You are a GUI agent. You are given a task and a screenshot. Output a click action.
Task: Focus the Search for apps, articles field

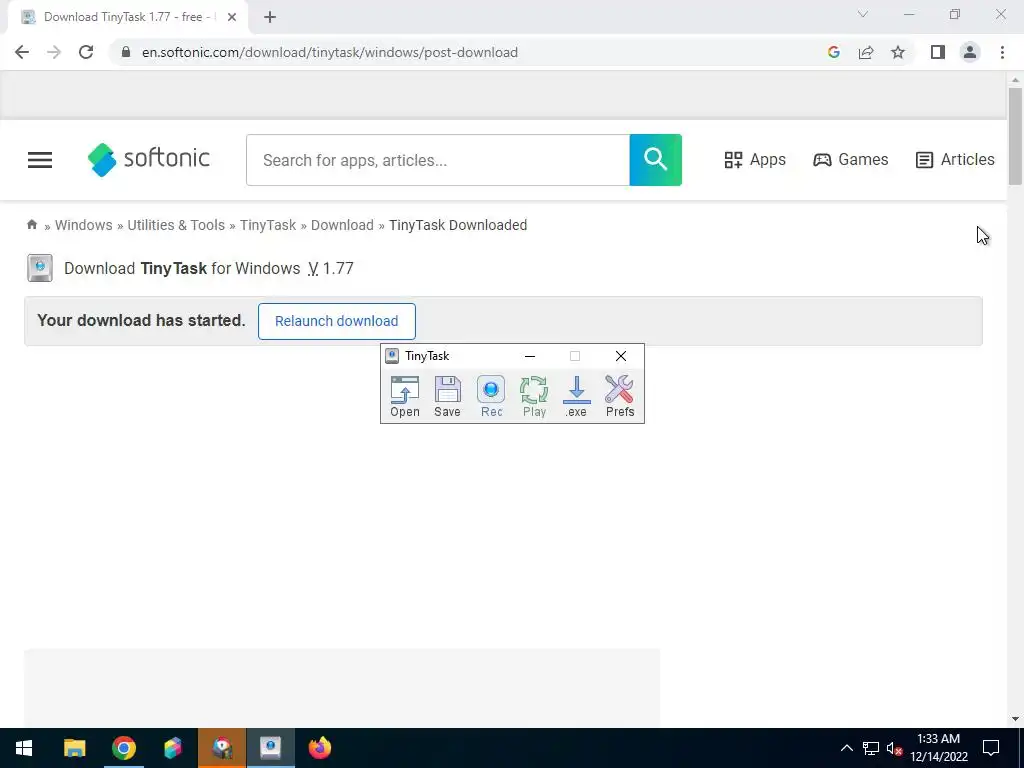[438, 160]
